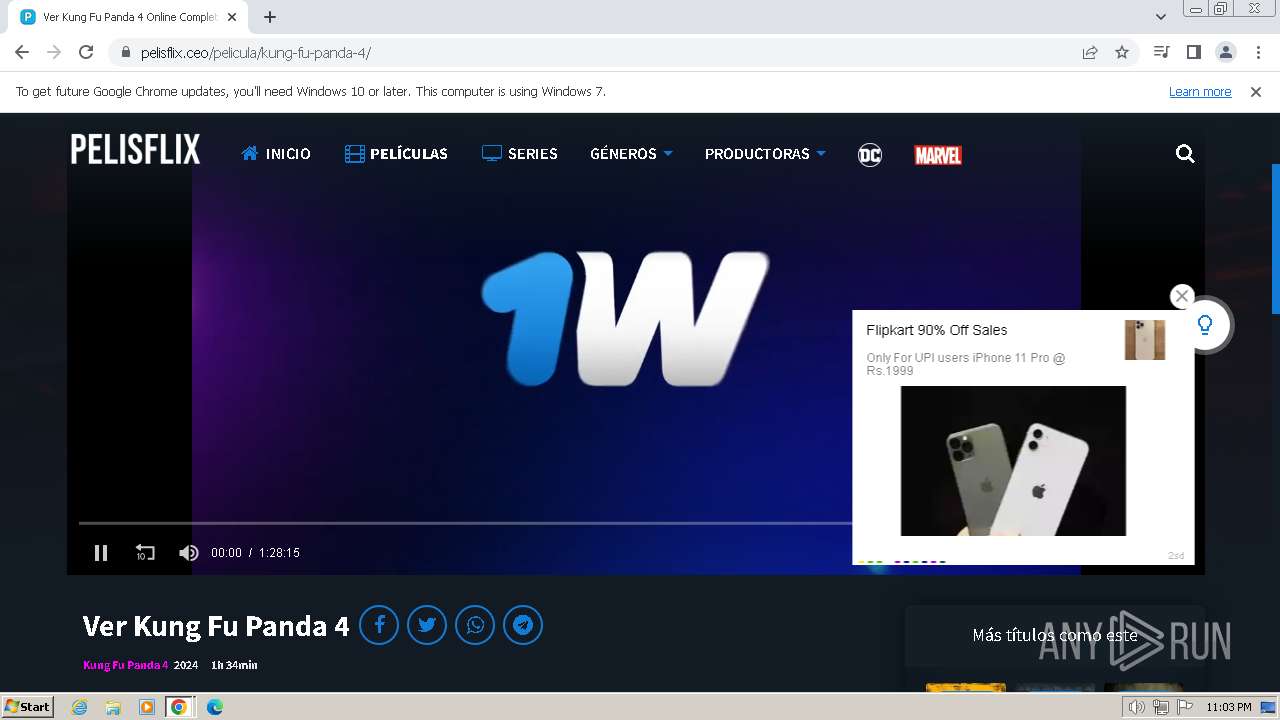Open tab search chevron
The width and height of the screenshot is (1280, 720).
coord(1161,17)
